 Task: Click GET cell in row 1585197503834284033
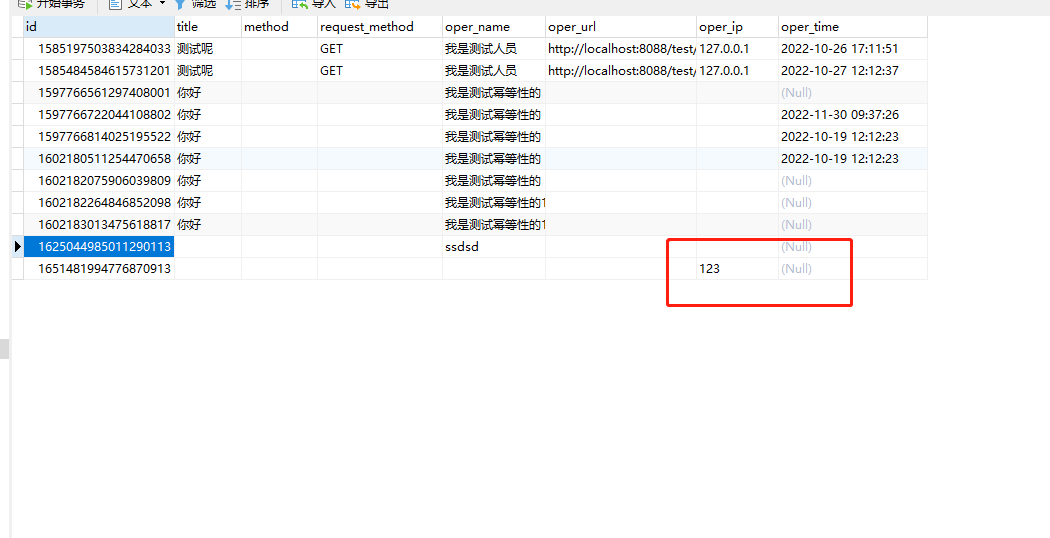tap(380, 49)
